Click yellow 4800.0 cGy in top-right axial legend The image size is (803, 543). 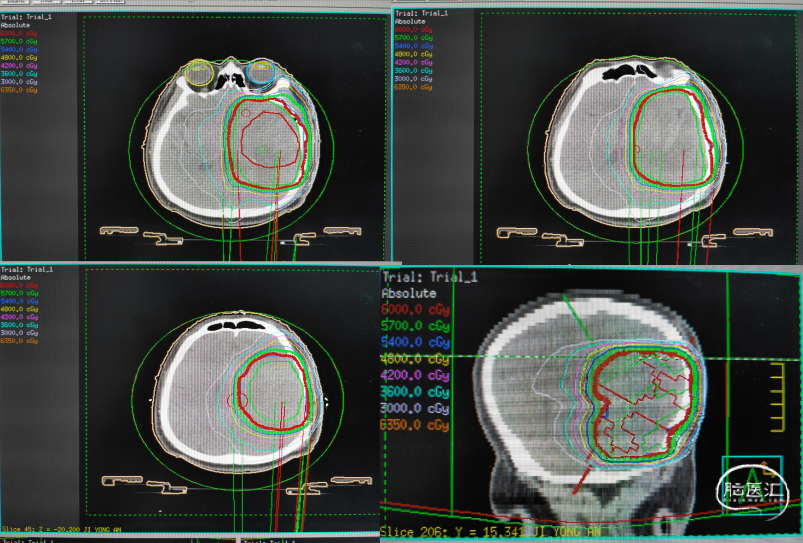413,54
